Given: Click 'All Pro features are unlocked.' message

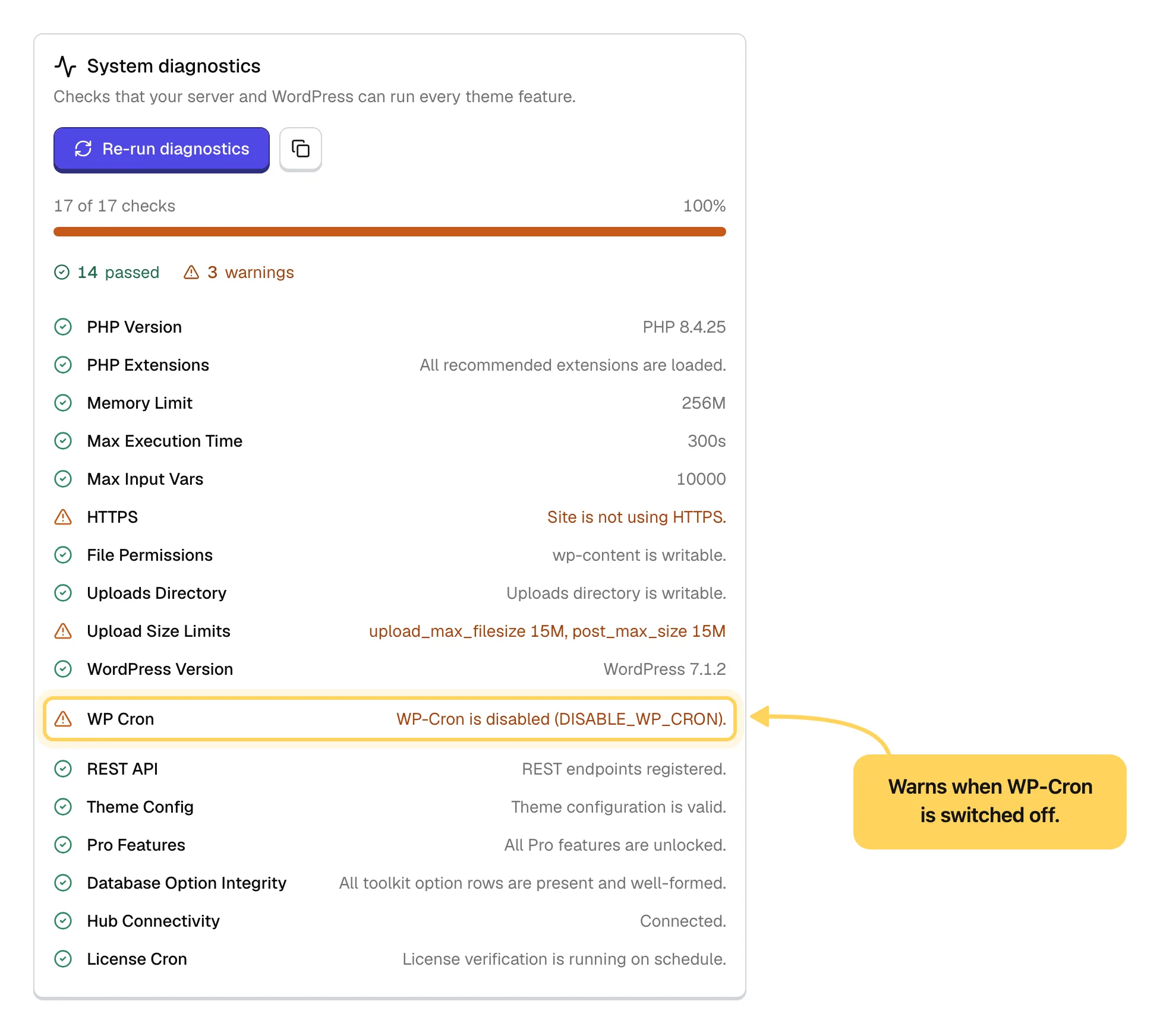Looking at the screenshot, I should click(x=615, y=845).
